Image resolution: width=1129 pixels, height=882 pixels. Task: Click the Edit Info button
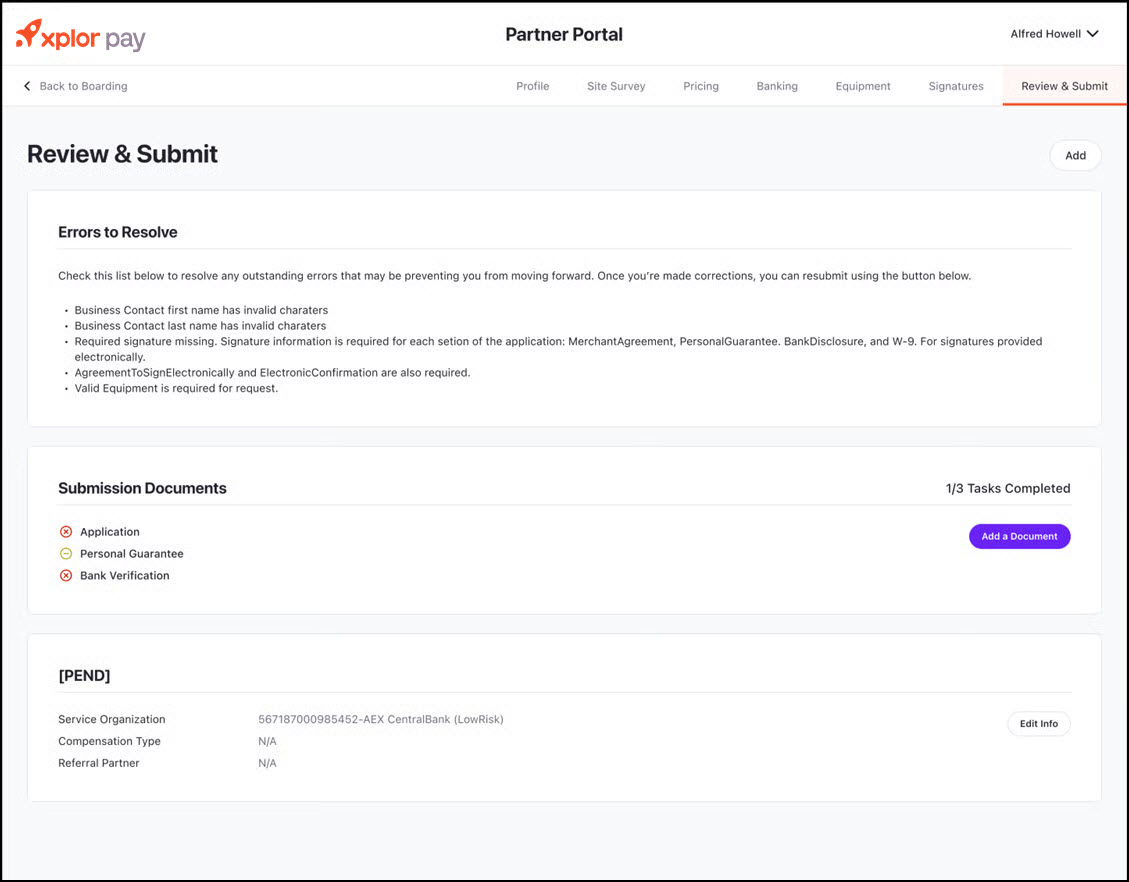(1038, 724)
